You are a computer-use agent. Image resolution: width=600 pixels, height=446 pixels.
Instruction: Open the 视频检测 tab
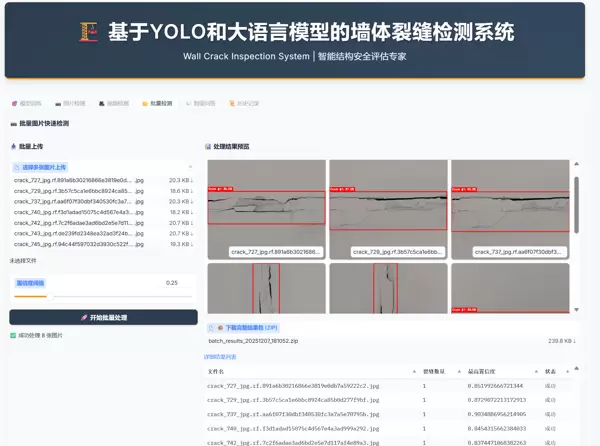click(x=113, y=103)
